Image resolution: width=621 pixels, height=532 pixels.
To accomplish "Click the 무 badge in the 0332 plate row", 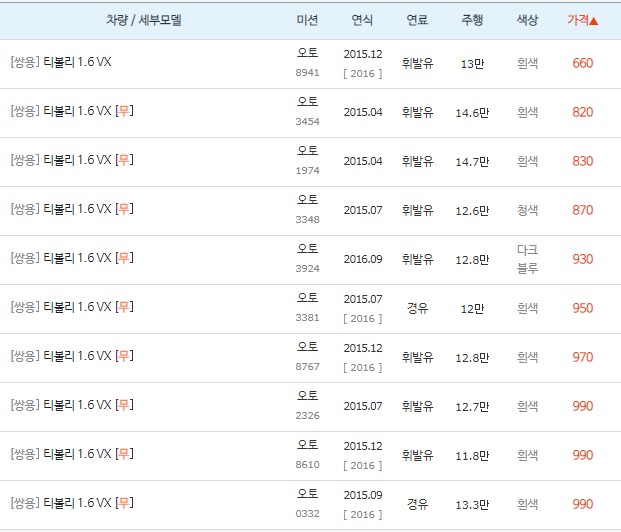I will [x=124, y=503].
